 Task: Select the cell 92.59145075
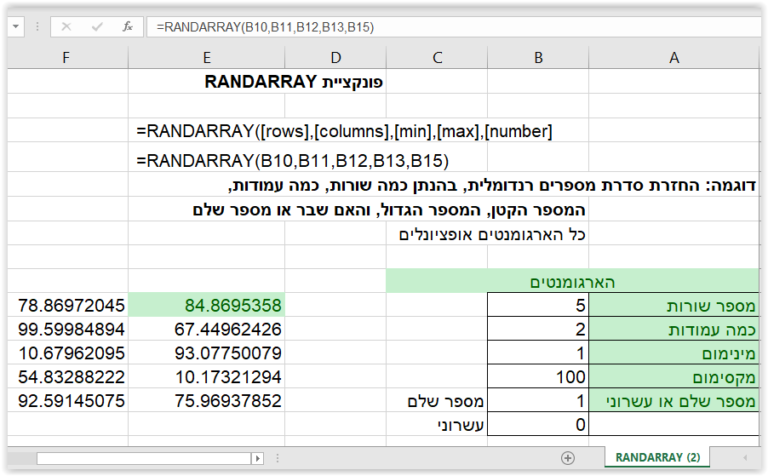point(68,401)
